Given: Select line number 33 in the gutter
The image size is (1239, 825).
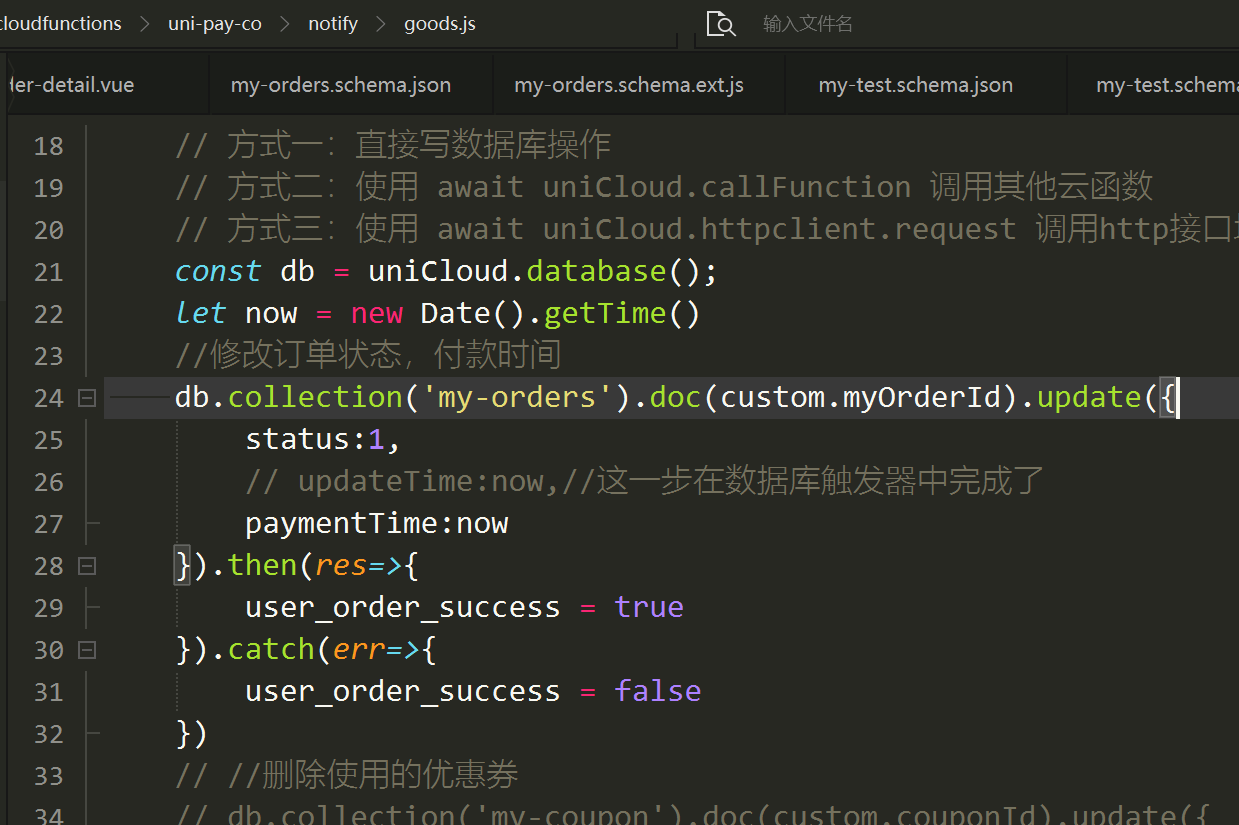Looking at the screenshot, I should 48,776.
